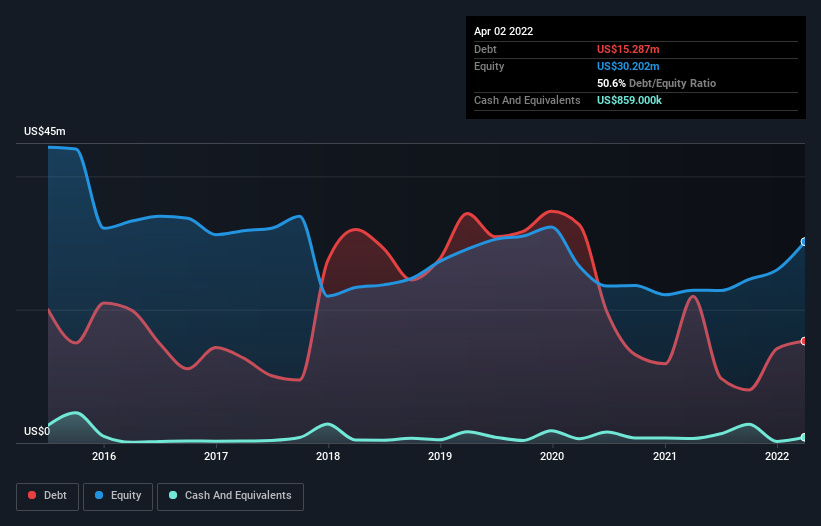Select the 2020 axis label
The image size is (821, 526).
click(552, 456)
